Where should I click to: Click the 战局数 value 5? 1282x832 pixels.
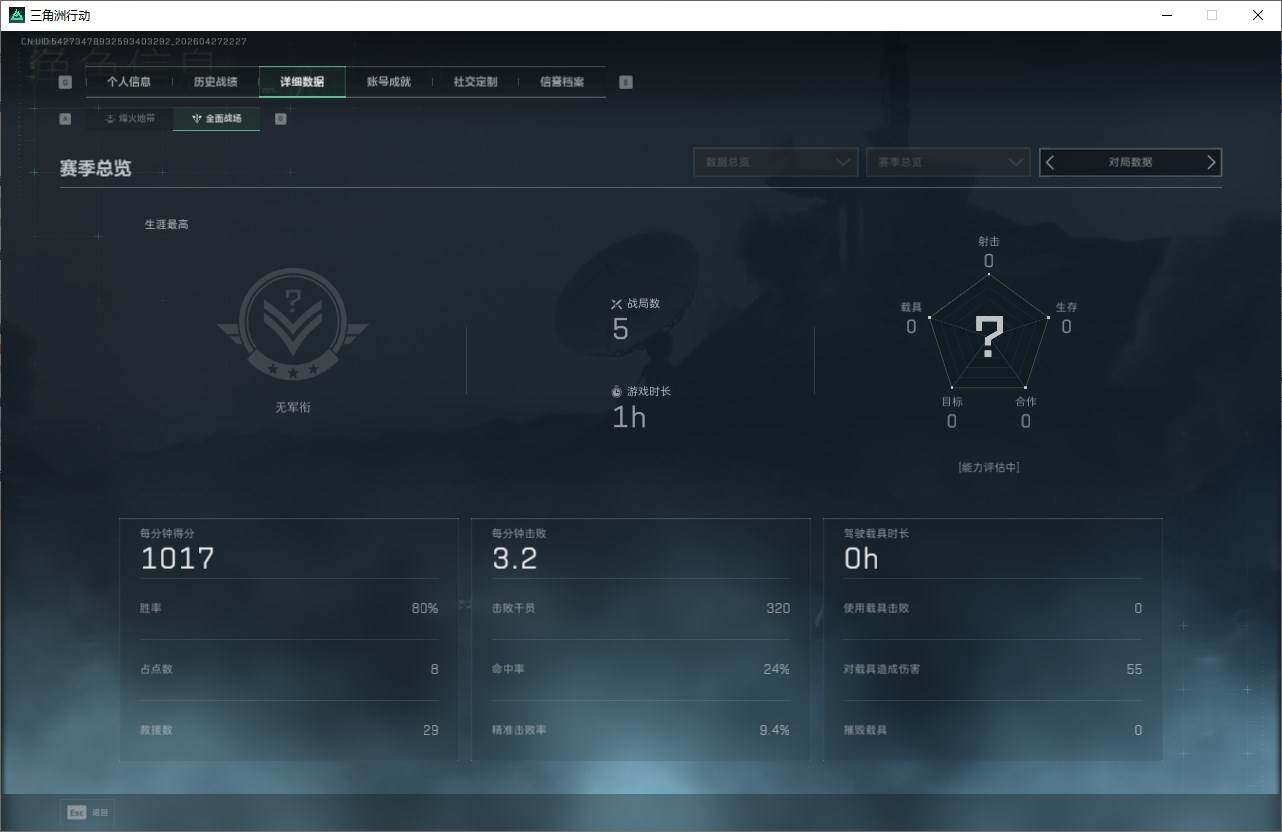620,330
